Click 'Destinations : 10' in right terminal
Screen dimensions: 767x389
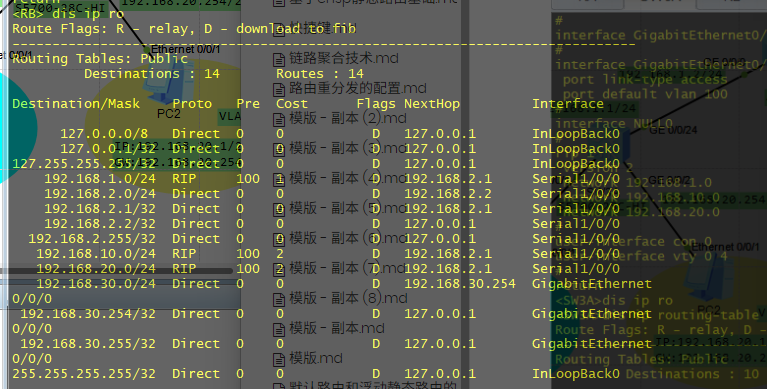693,374
